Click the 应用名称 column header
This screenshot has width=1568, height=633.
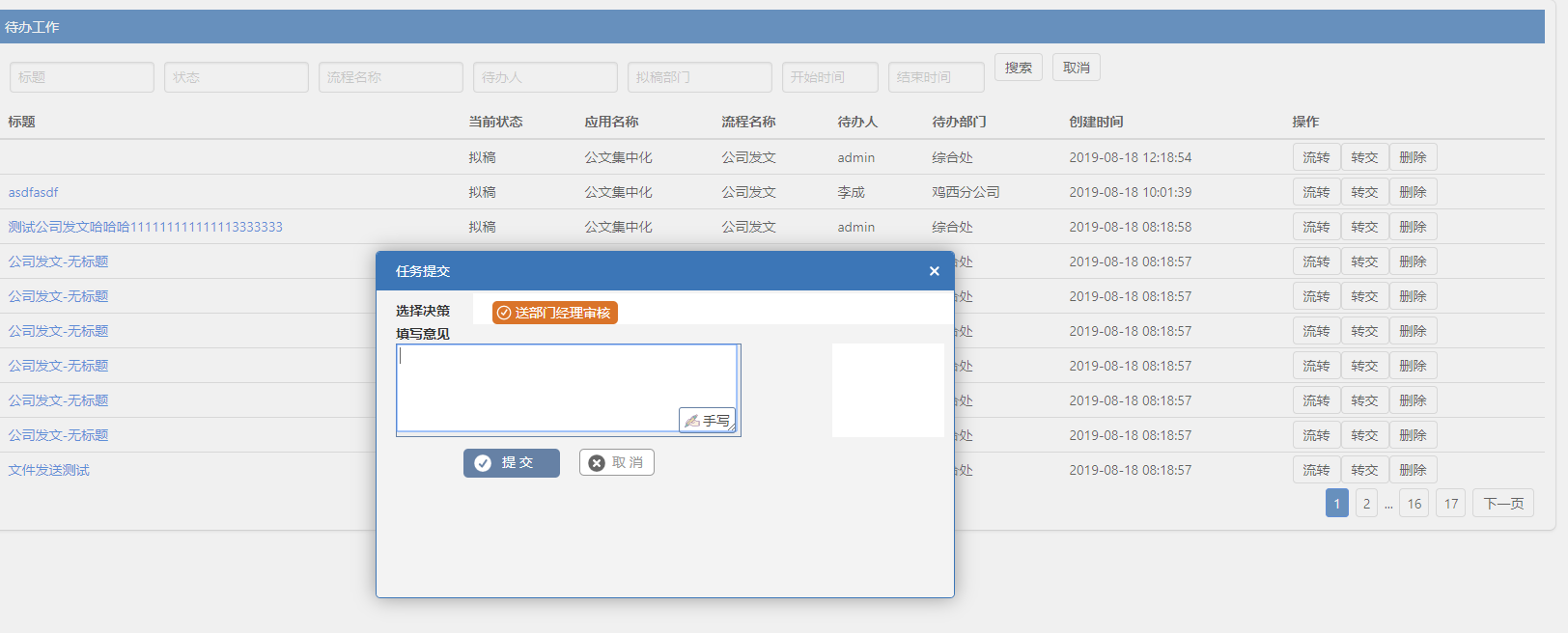click(x=611, y=122)
